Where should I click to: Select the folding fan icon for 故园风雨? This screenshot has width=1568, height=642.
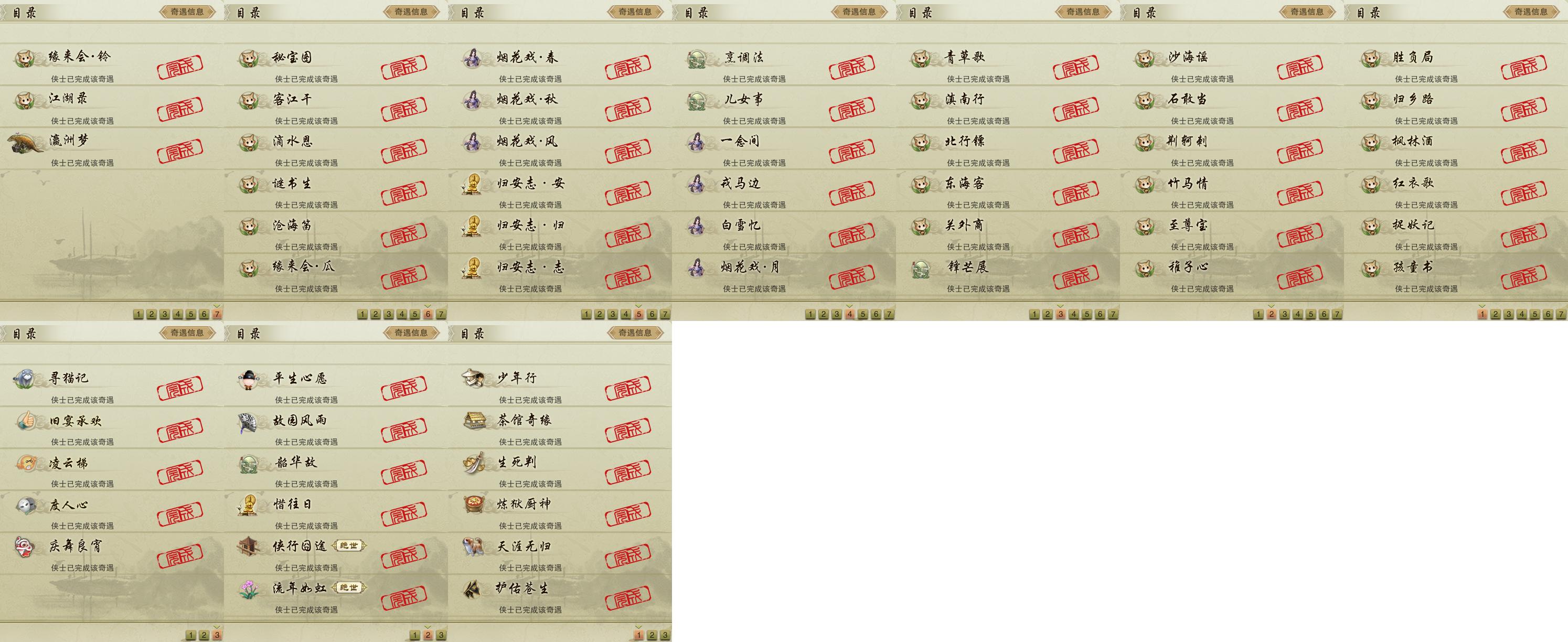(249, 421)
